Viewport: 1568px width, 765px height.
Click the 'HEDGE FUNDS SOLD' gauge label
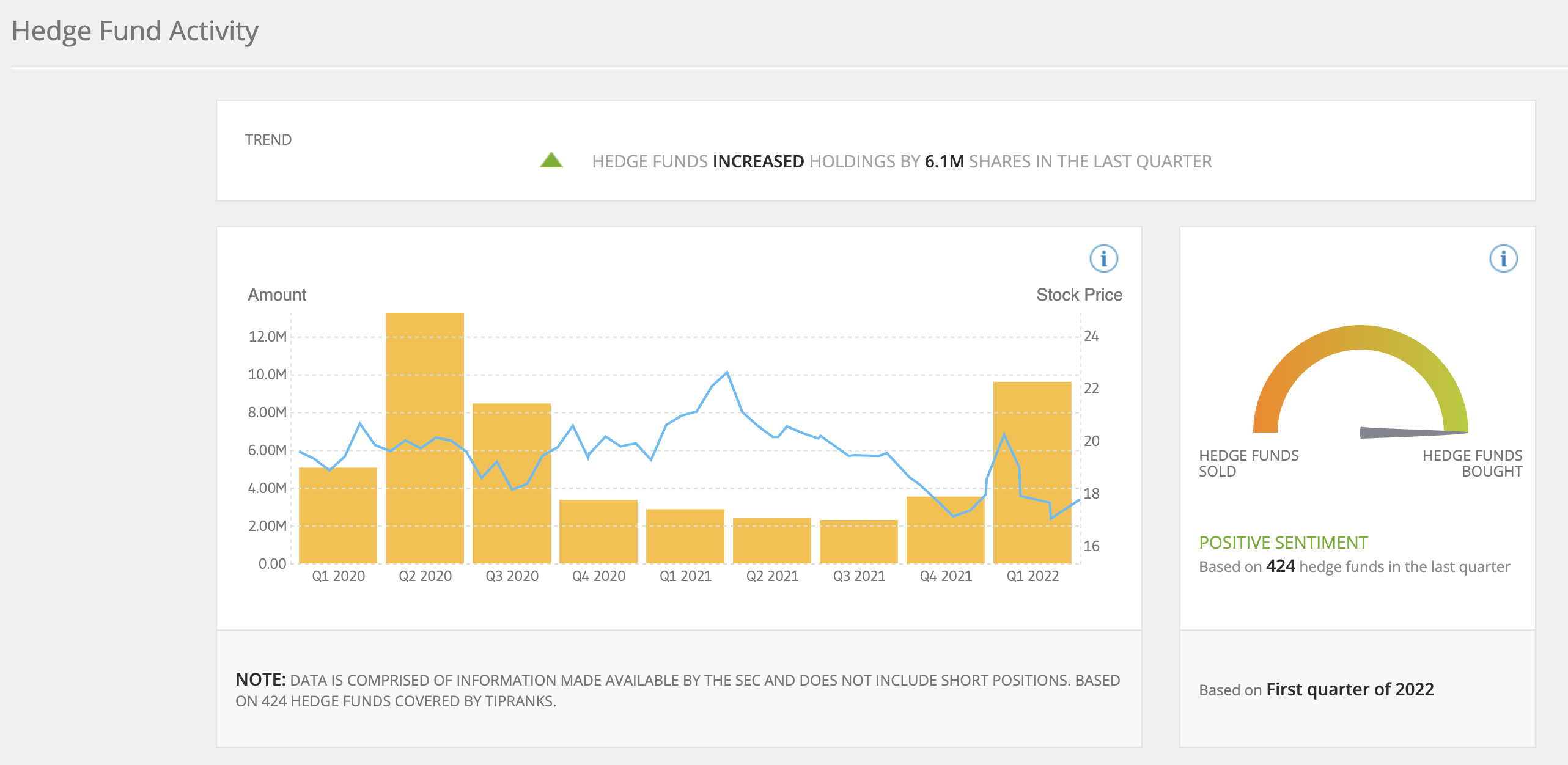[x=1248, y=464]
